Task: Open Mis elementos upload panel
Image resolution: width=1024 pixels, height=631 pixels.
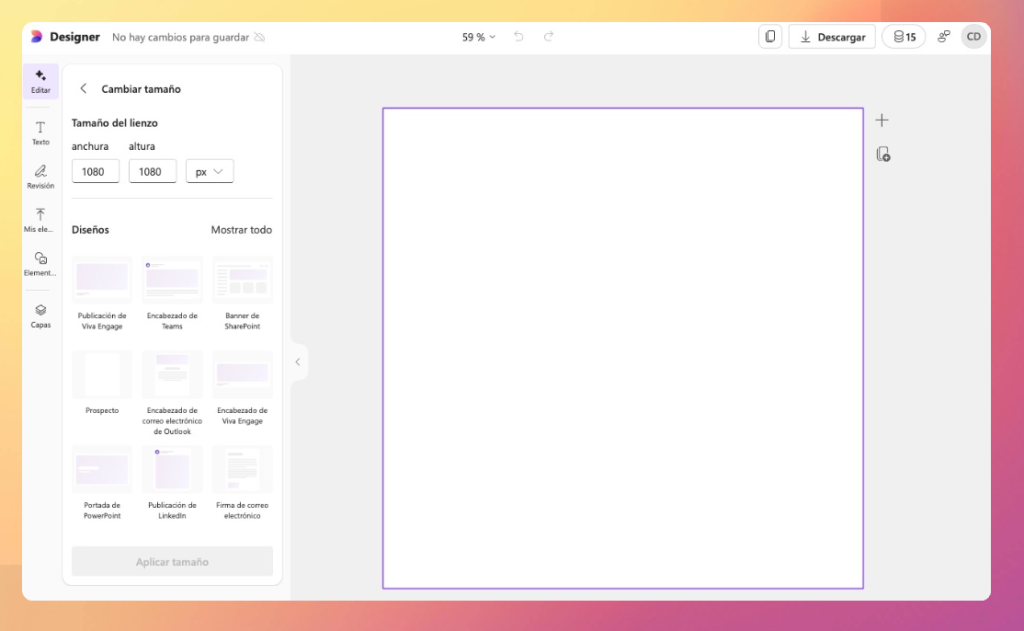Action: [41, 220]
